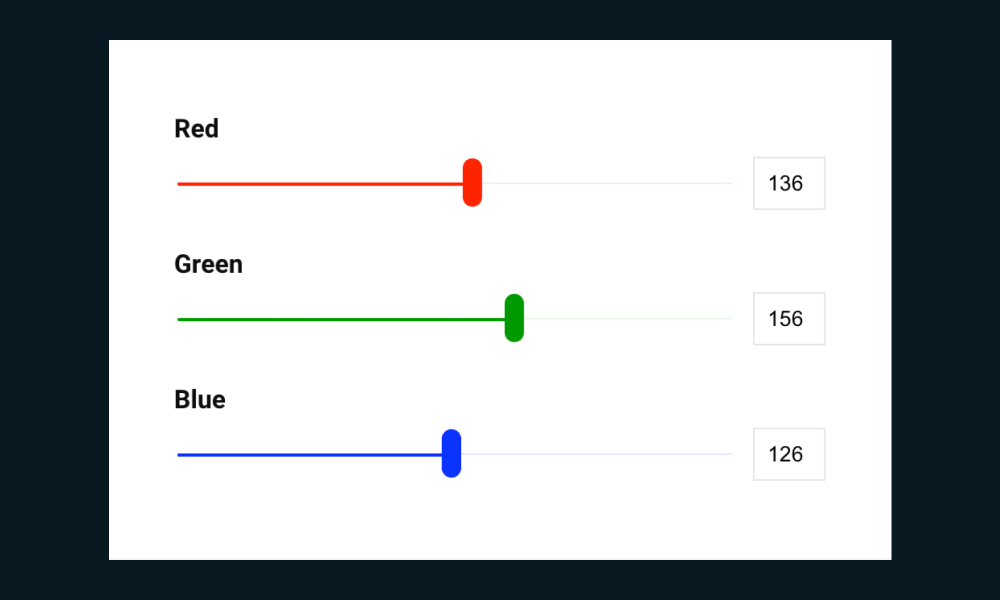This screenshot has width=1000, height=600.
Task: Click the far left end of Green slider
Action: pos(180,319)
